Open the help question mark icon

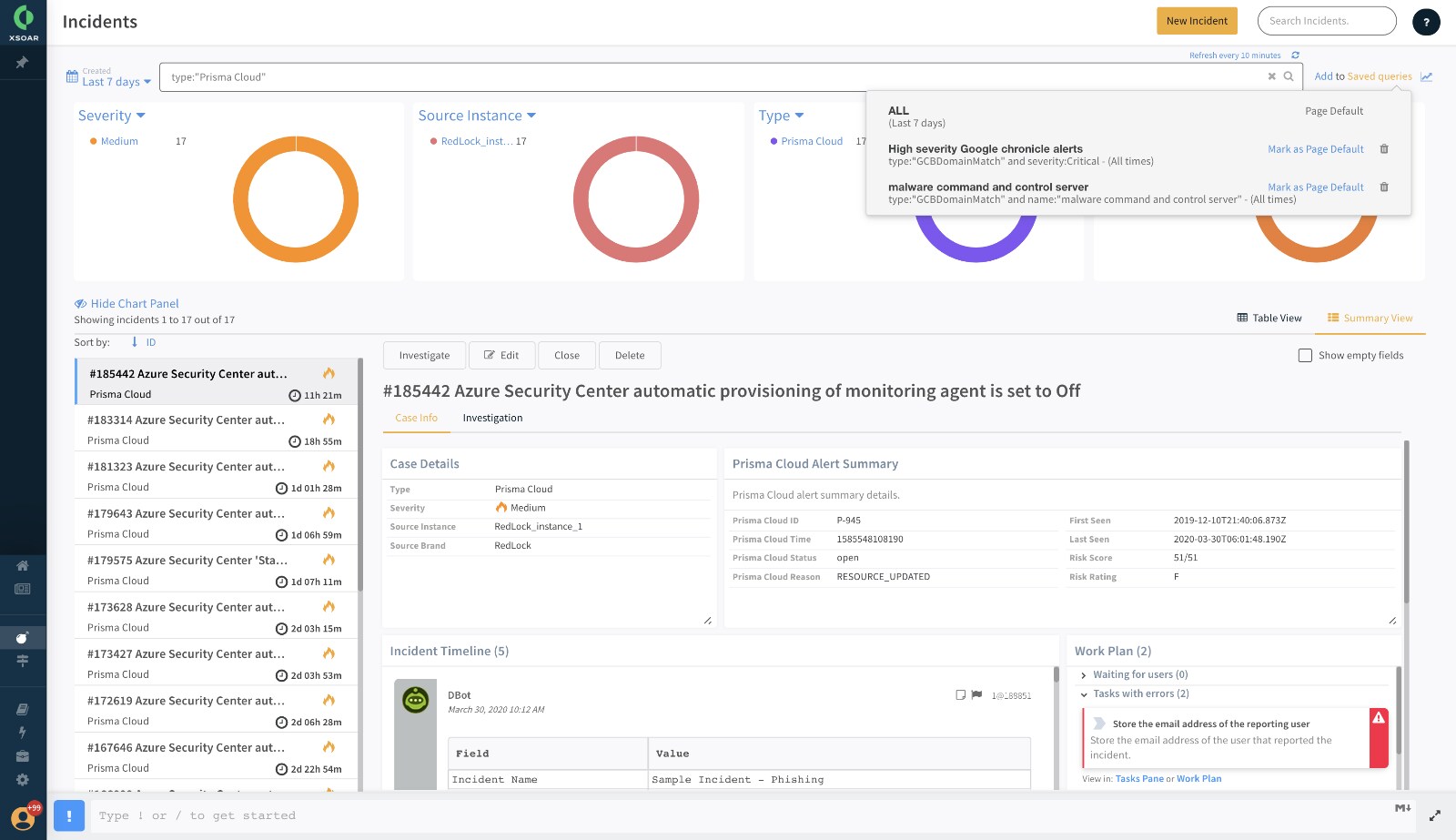1425,22
